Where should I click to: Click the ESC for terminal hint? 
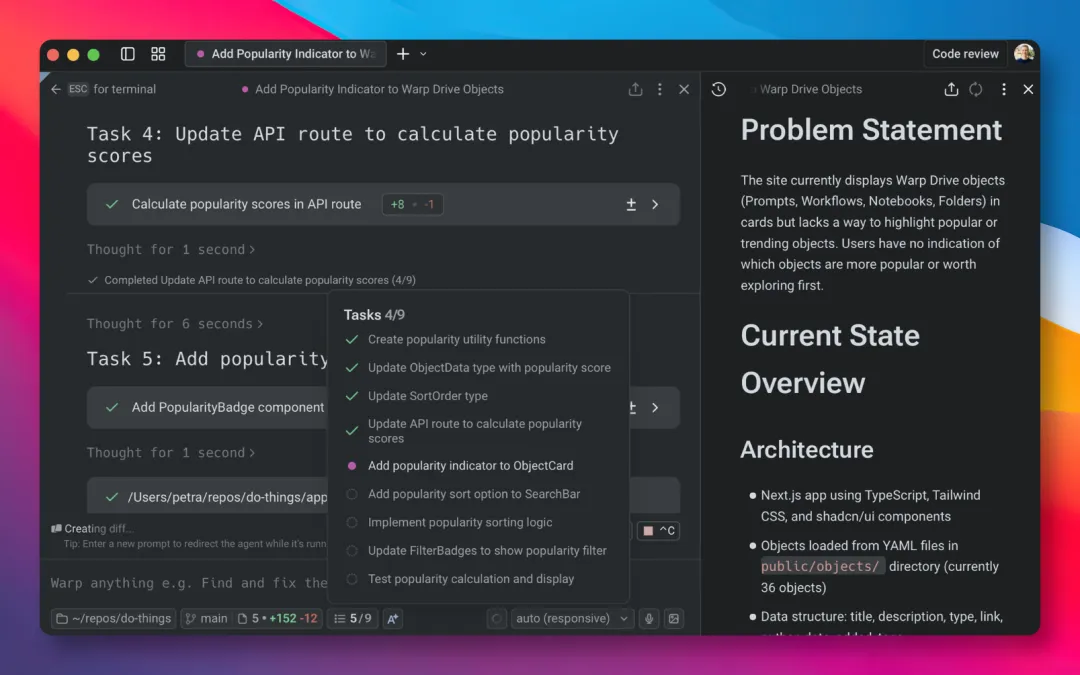coord(112,89)
